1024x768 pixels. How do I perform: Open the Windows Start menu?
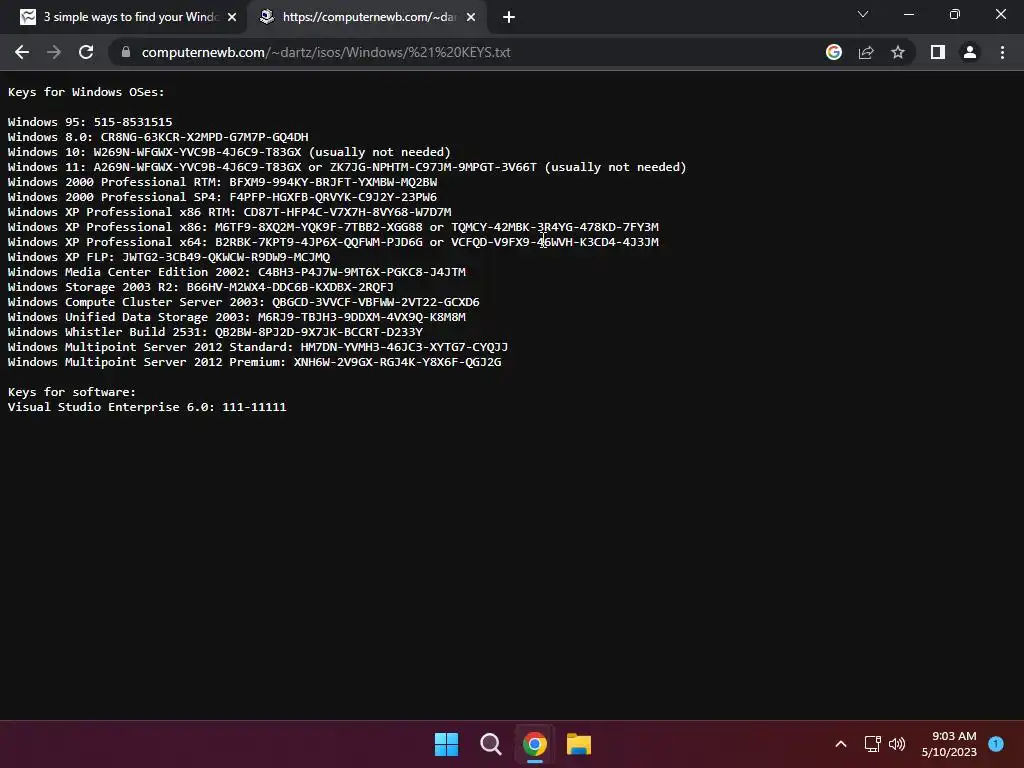click(447, 744)
